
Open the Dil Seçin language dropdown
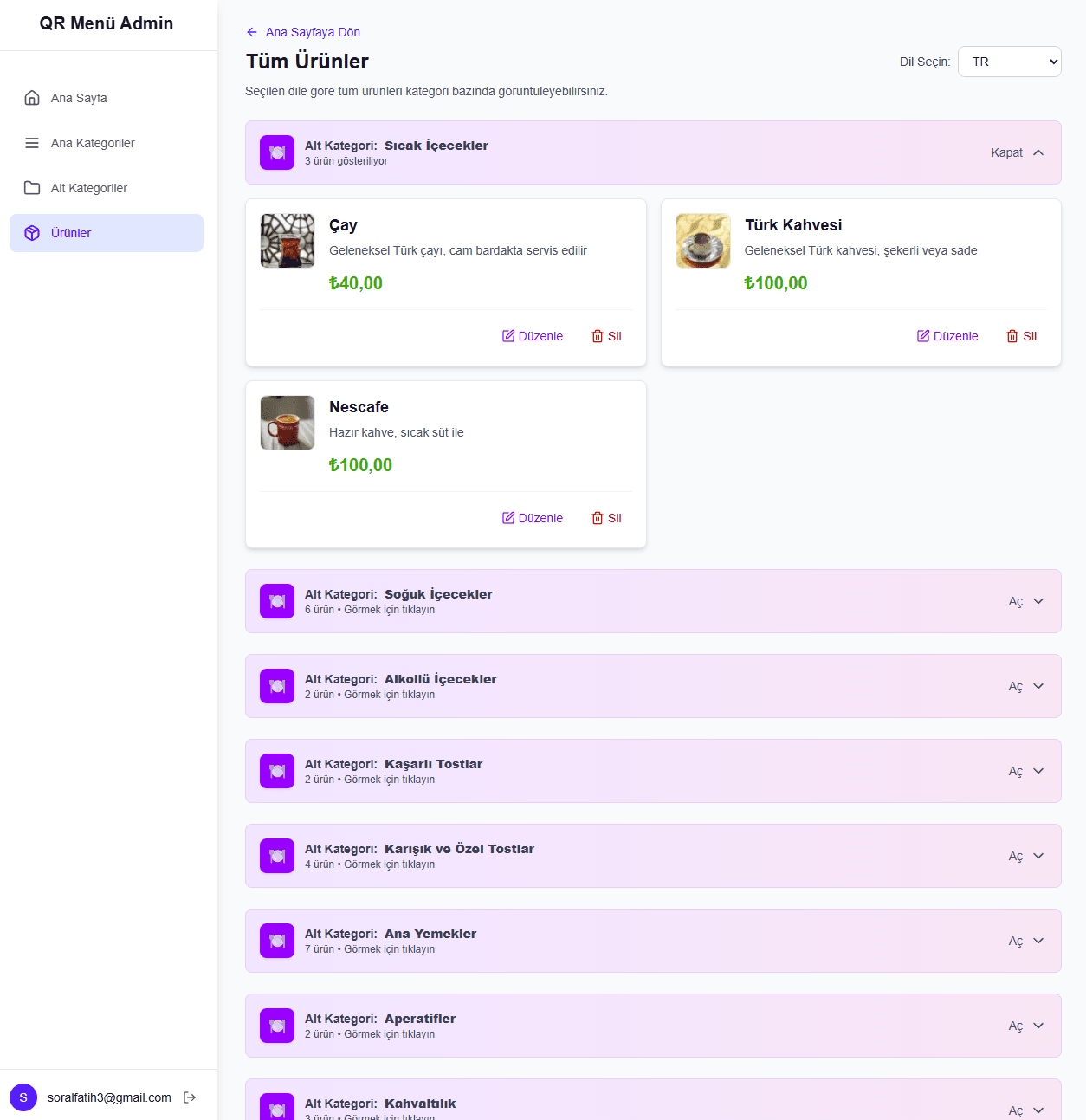click(1009, 62)
